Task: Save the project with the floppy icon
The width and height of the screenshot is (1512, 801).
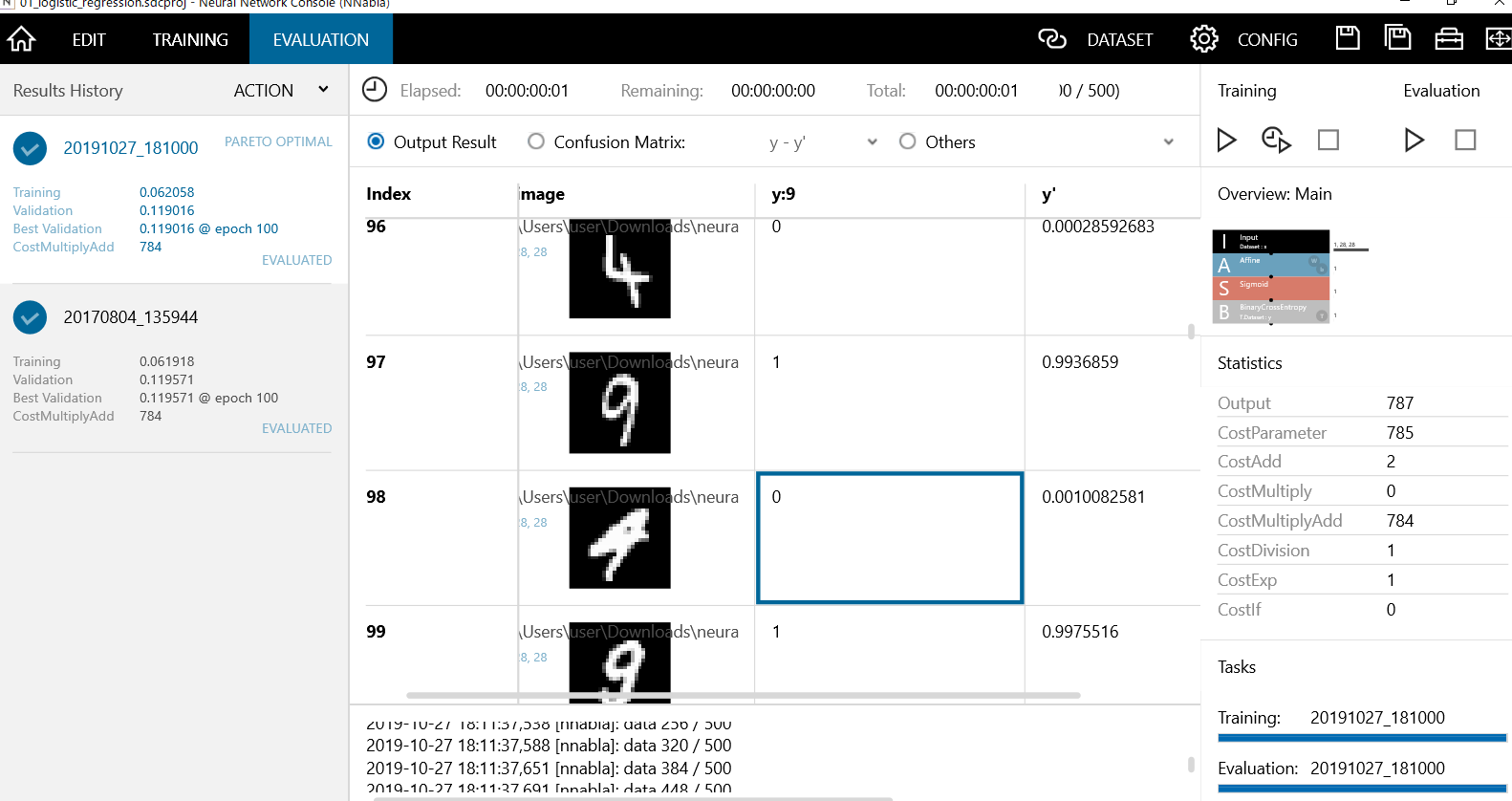Action: (x=1348, y=38)
